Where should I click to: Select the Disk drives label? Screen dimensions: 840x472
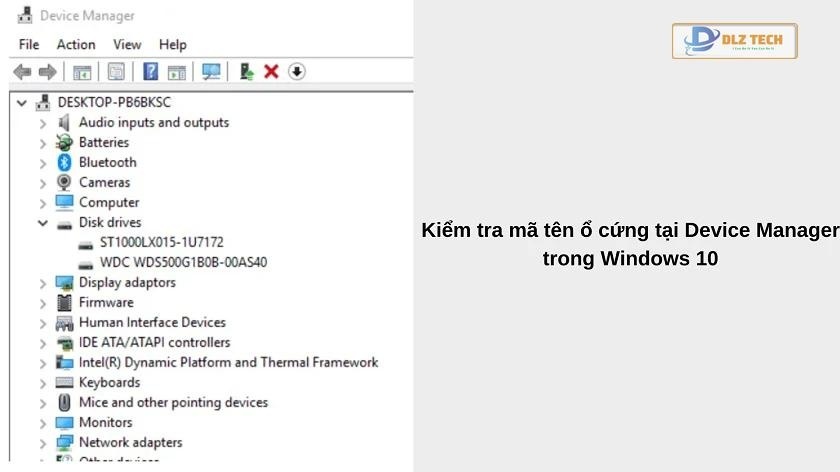[110, 222]
